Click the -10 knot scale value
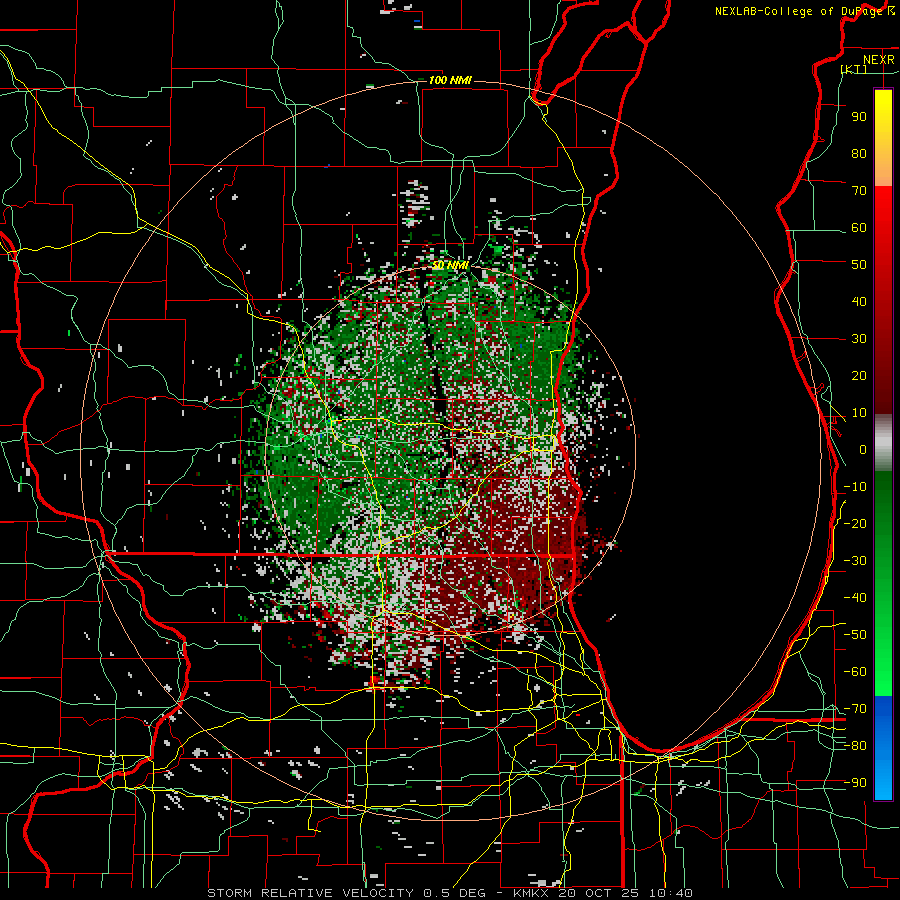The image size is (900, 900). pyautogui.click(x=855, y=487)
